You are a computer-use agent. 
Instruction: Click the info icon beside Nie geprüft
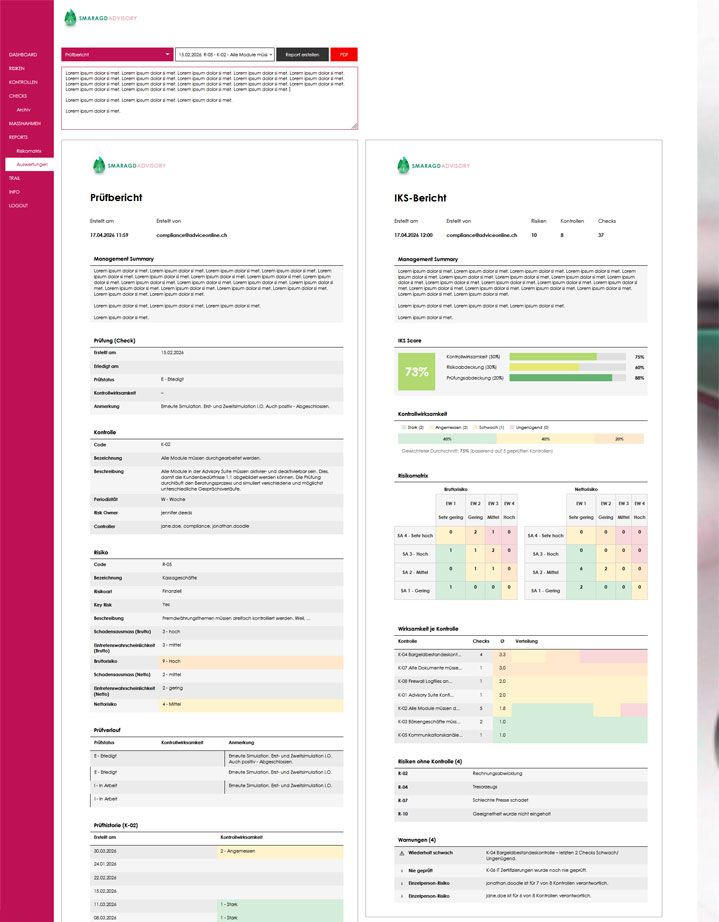[402, 870]
